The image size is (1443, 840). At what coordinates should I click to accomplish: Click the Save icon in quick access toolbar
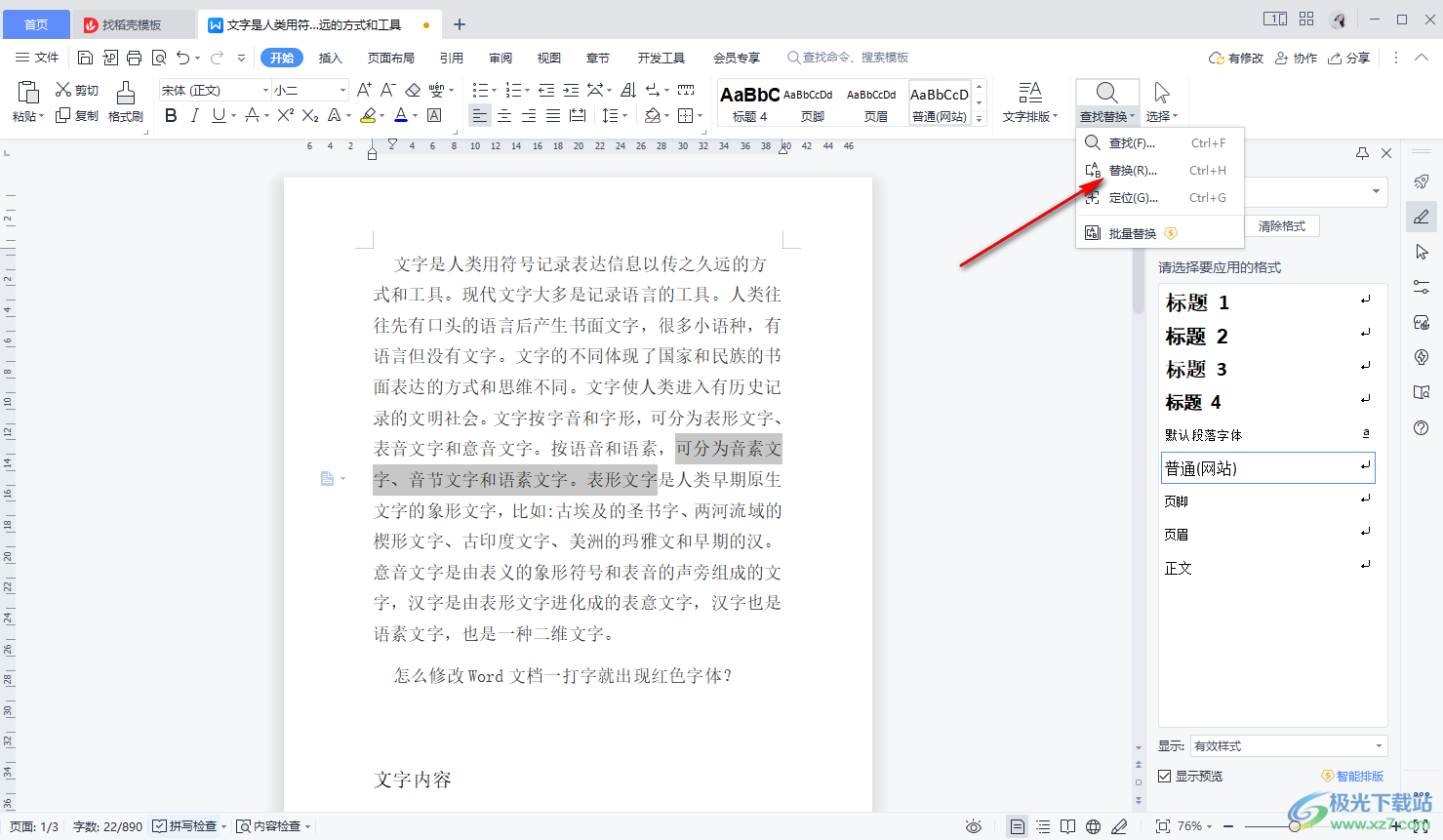pos(85,58)
